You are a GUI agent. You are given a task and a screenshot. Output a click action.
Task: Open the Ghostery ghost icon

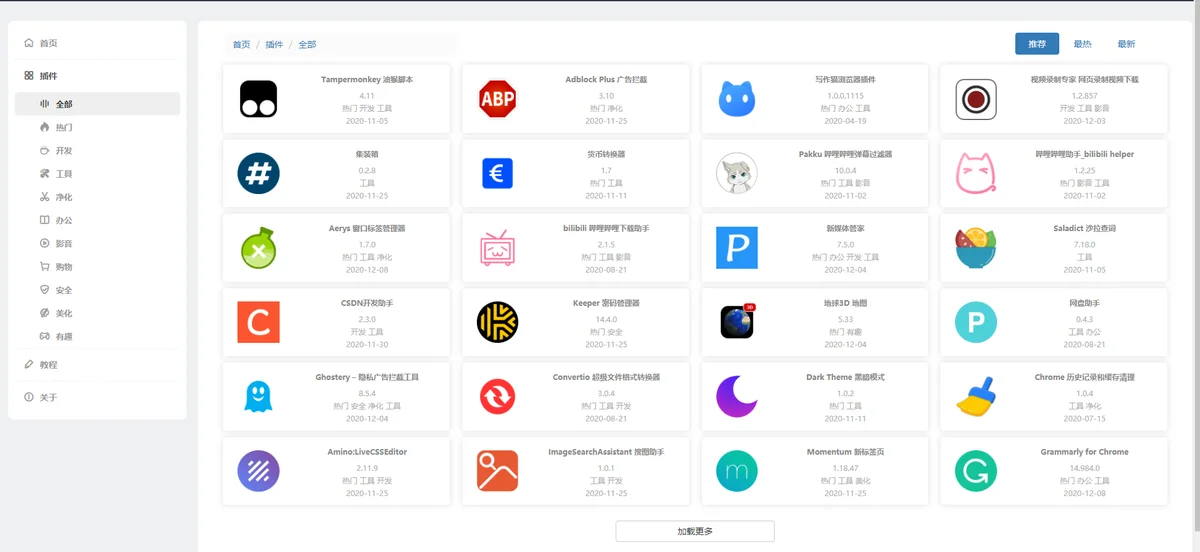258,397
